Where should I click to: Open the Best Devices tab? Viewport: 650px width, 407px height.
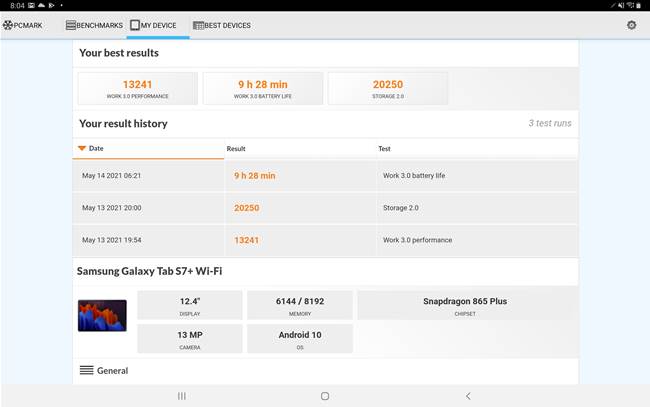pos(222,25)
